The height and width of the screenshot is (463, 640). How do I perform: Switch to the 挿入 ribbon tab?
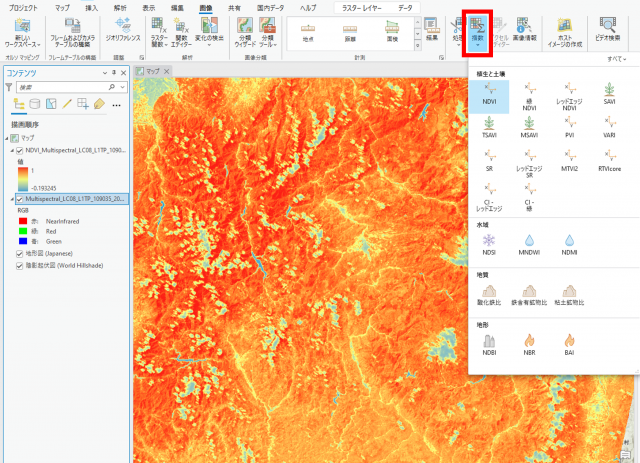click(x=91, y=8)
